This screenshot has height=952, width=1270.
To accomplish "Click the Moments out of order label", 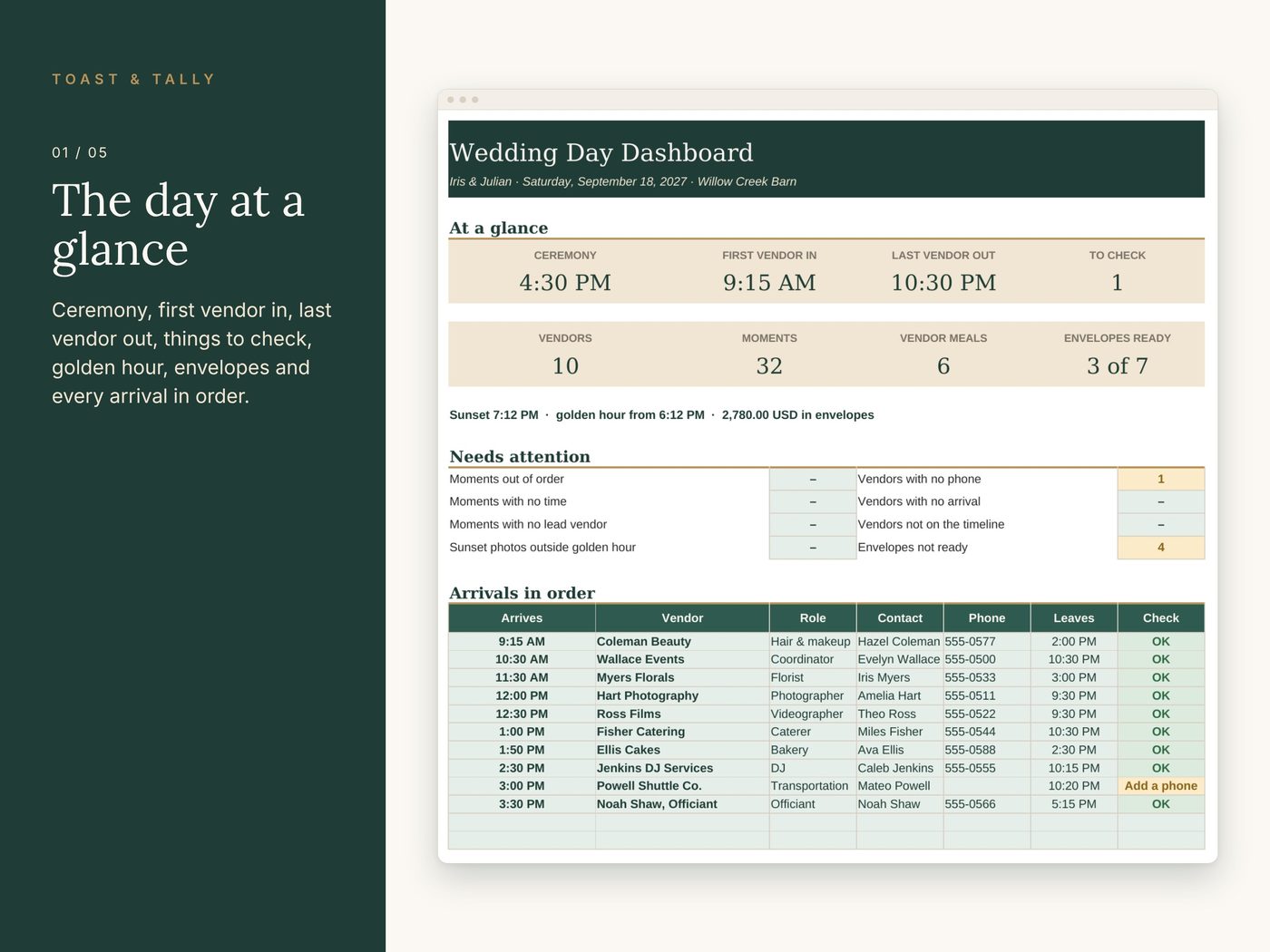I will (x=506, y=479).
